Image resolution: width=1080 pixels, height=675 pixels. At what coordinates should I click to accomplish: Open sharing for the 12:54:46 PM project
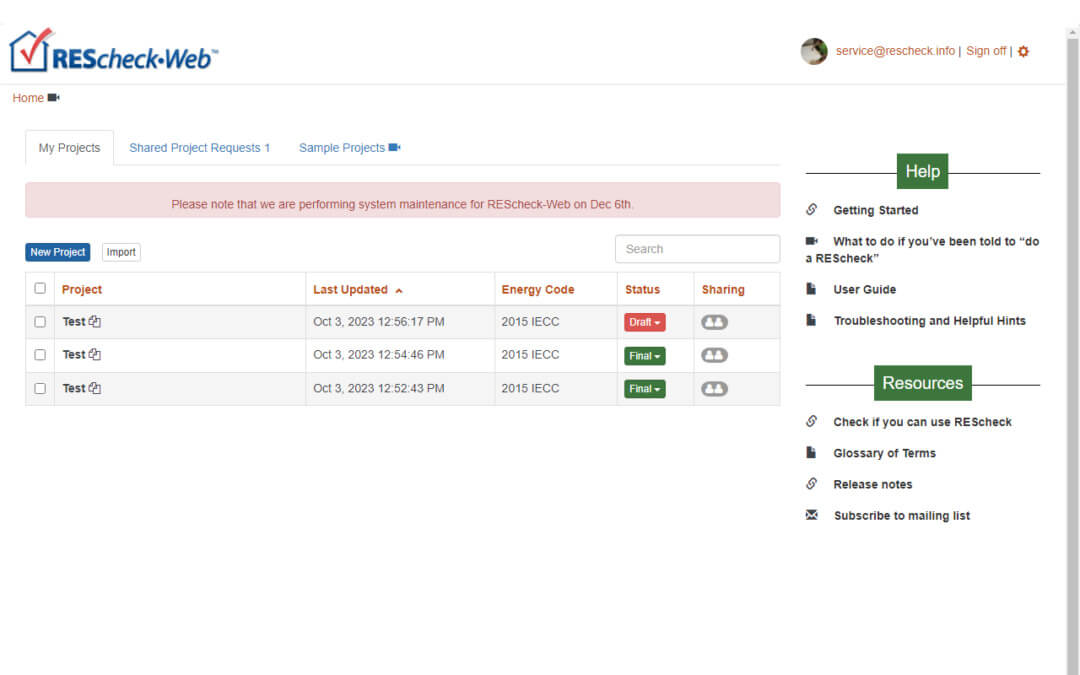pyautogui.click(x=714, y=355)
